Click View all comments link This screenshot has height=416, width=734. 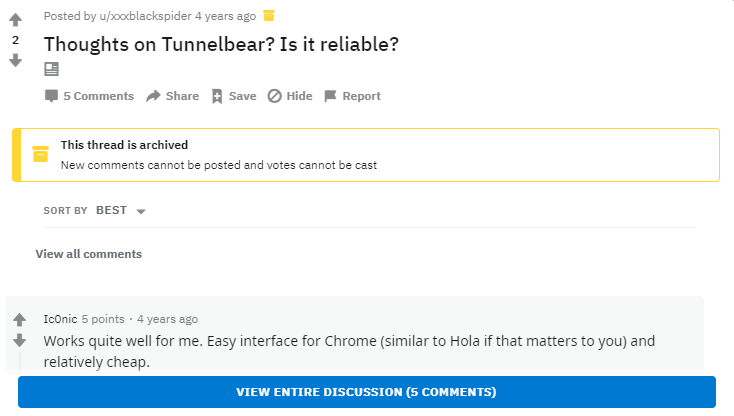(89, 254)
